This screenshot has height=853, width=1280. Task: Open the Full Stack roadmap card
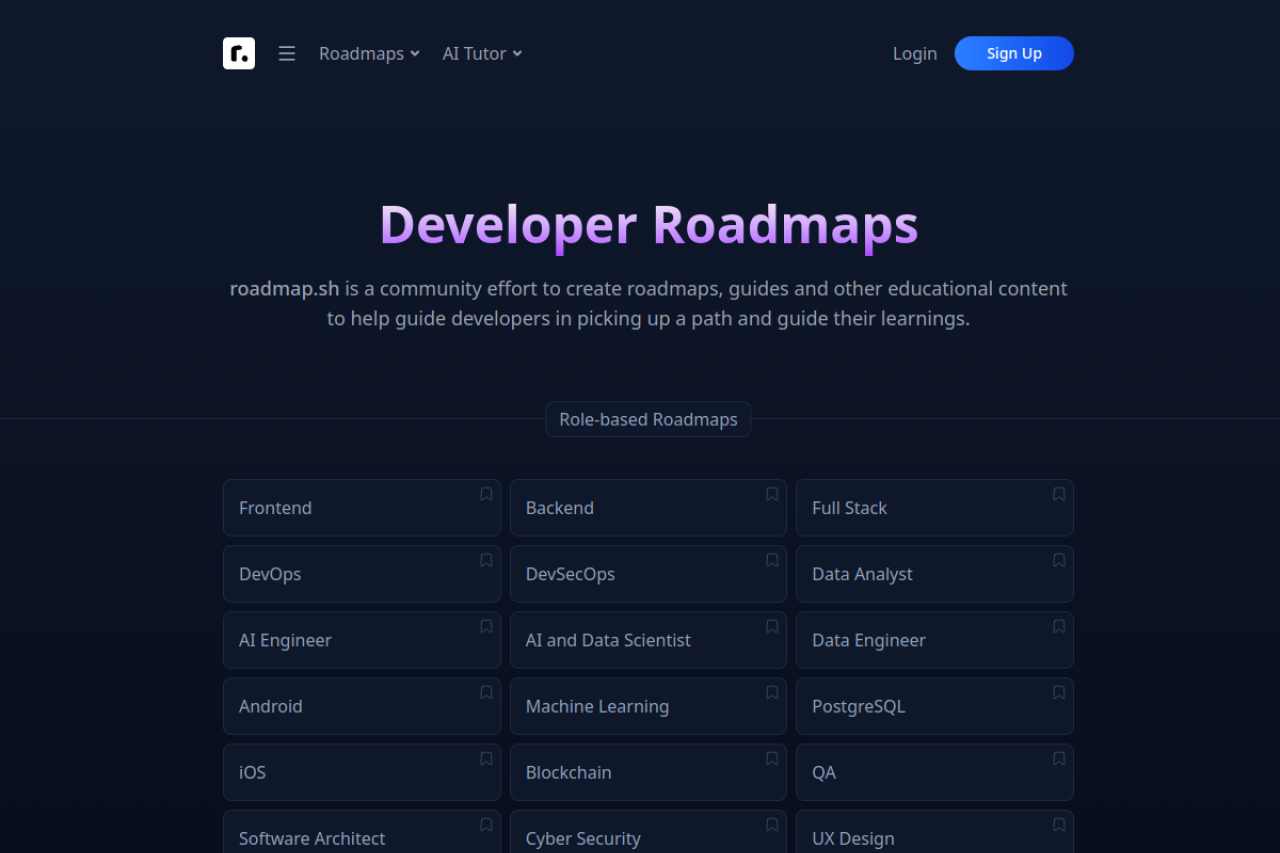click(935, 508)
